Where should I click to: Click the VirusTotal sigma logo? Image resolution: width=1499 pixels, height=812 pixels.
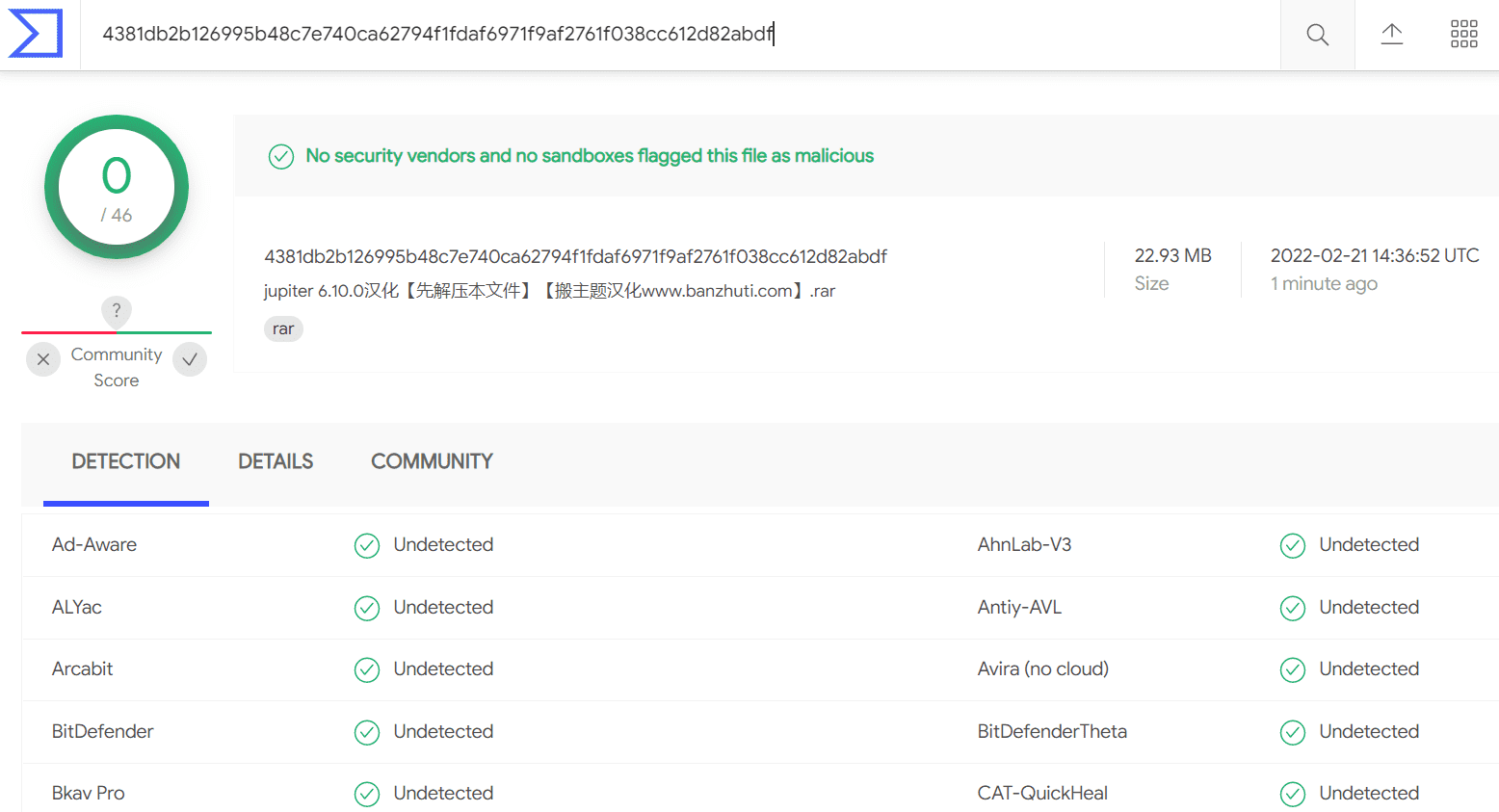[36, 34]
